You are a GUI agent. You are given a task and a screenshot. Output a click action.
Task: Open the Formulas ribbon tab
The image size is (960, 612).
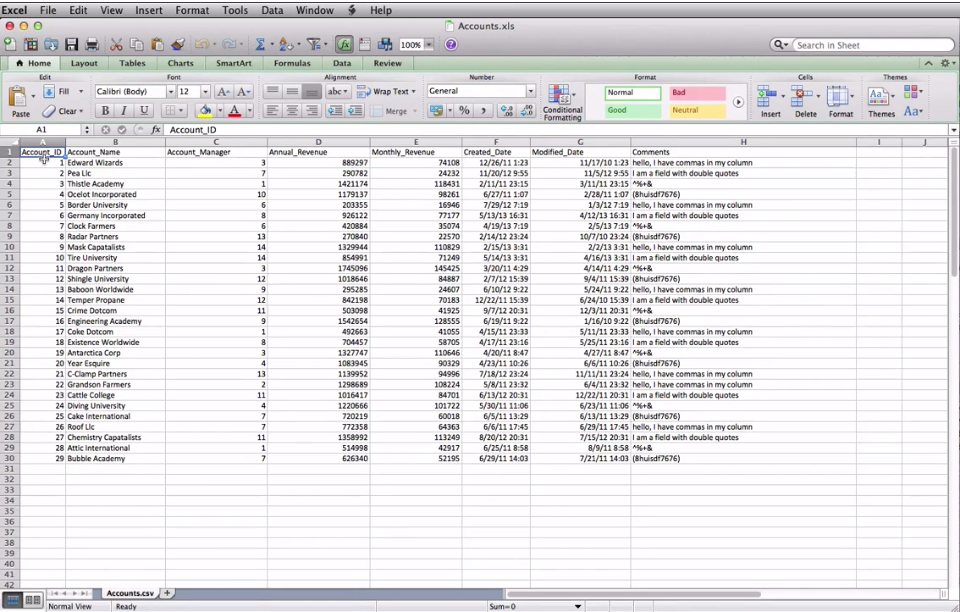click(x=292, y=63)
